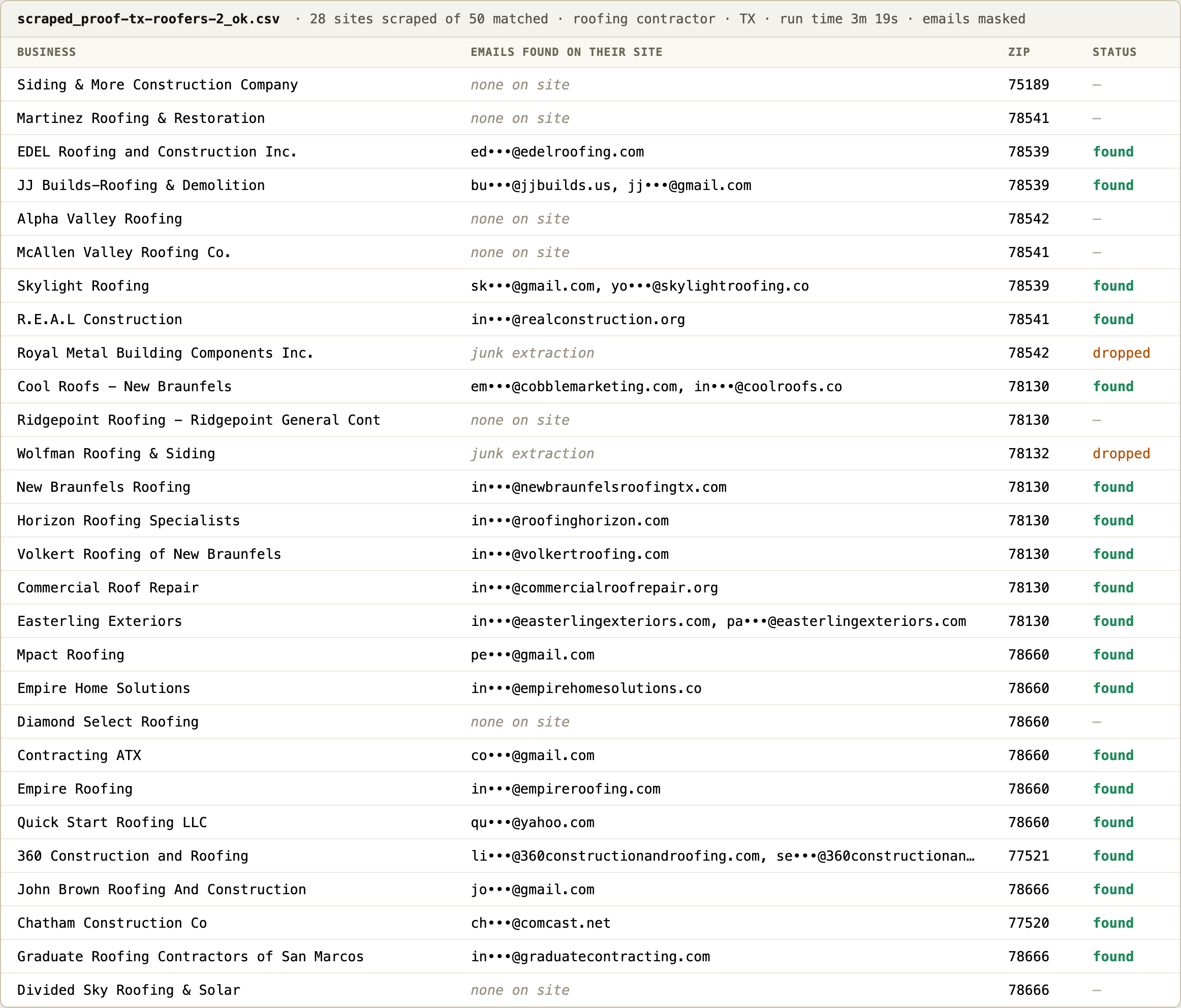
Task: Click Easterling Exteriors email addresses cell
Action: click(x=718, y=622)
